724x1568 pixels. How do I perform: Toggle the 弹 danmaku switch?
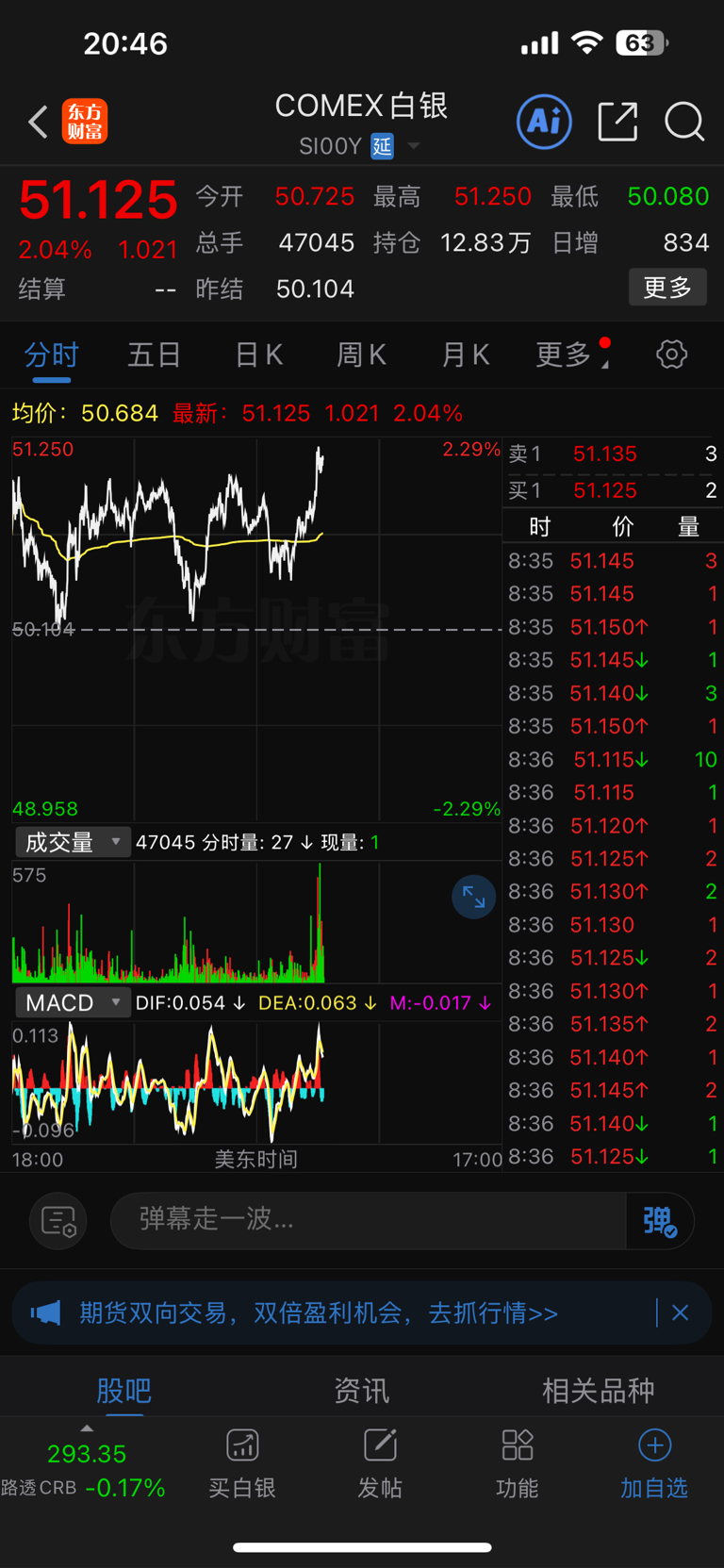point(660,1221)
